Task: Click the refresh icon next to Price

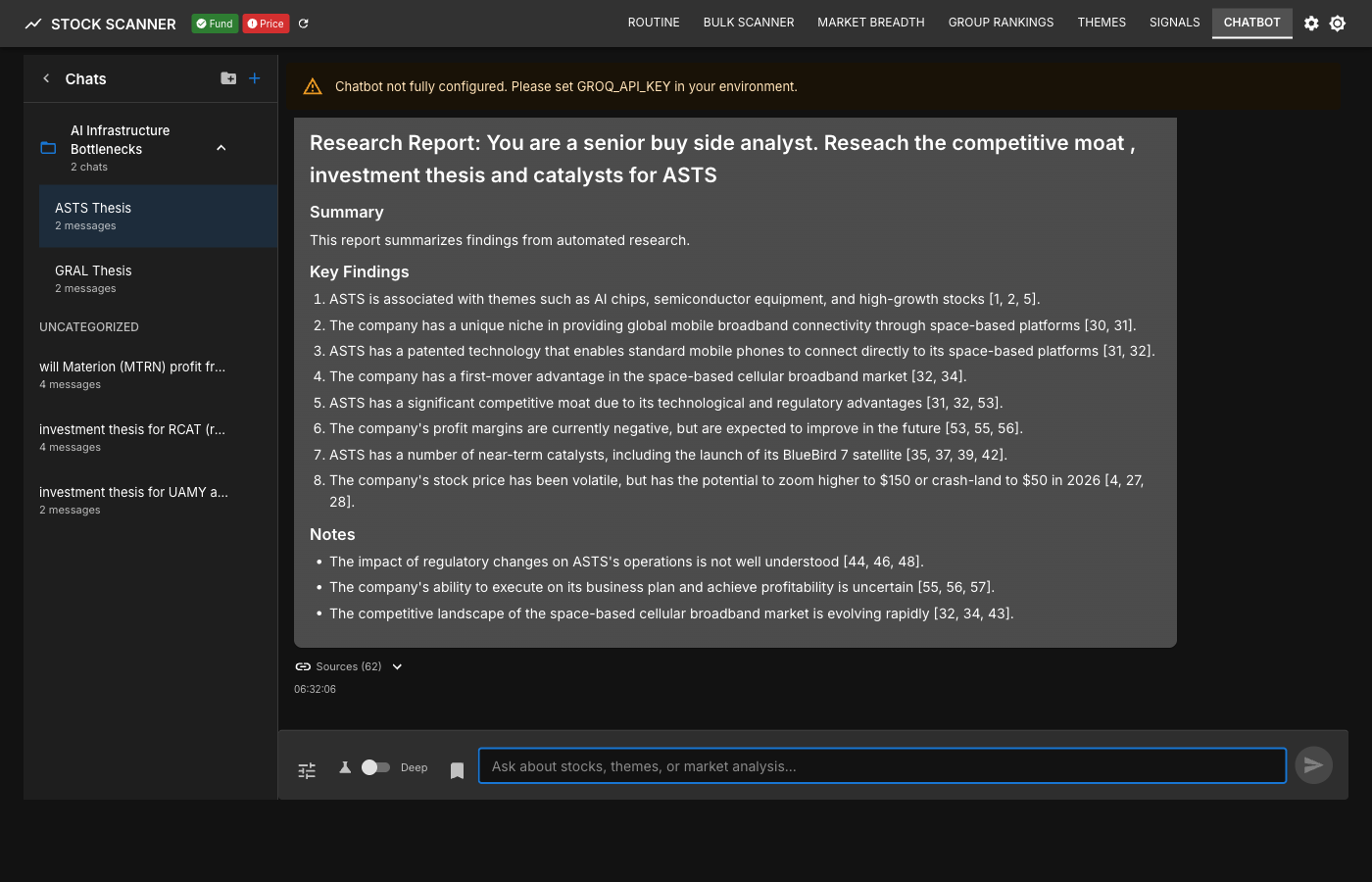Action: pyautogui.click(x=304, y=24)
